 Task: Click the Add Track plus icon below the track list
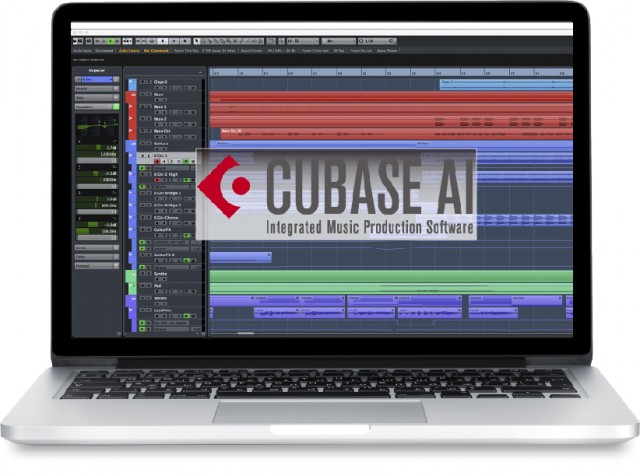point(197,334)
